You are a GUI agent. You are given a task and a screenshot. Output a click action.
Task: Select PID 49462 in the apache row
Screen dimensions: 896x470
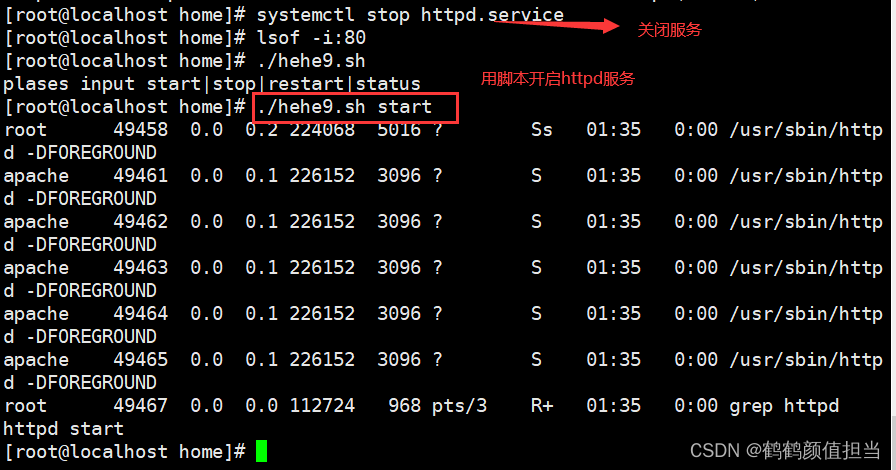click(141, 222)
